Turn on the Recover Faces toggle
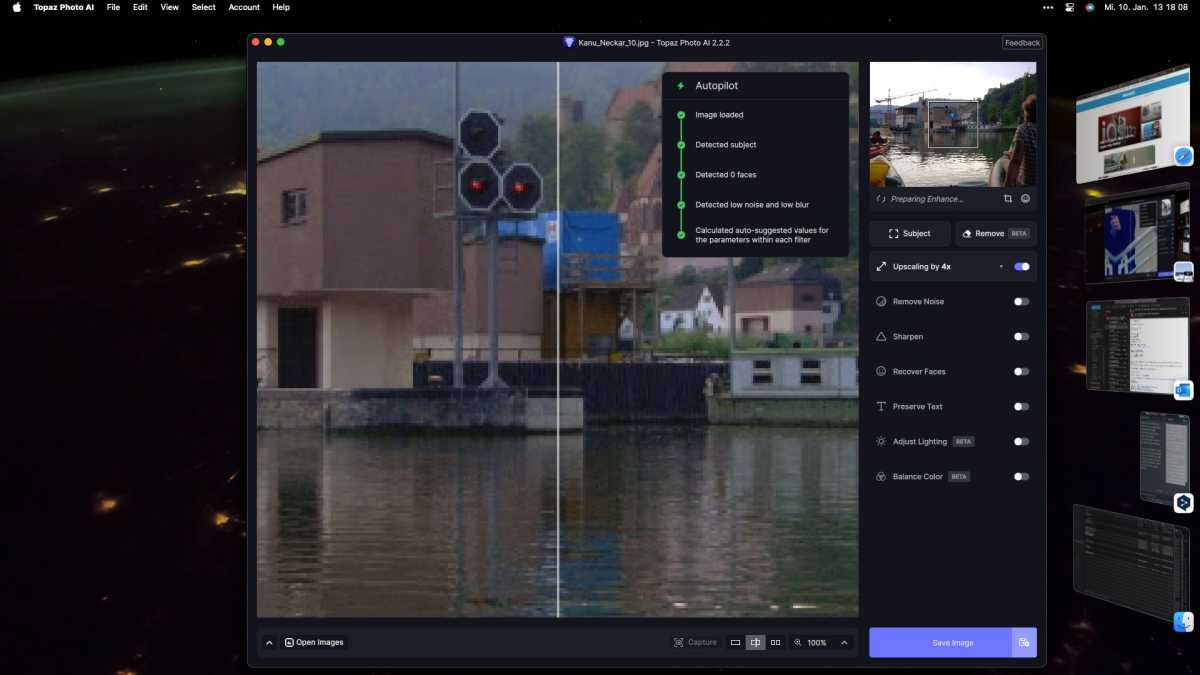 [1021, 371]
